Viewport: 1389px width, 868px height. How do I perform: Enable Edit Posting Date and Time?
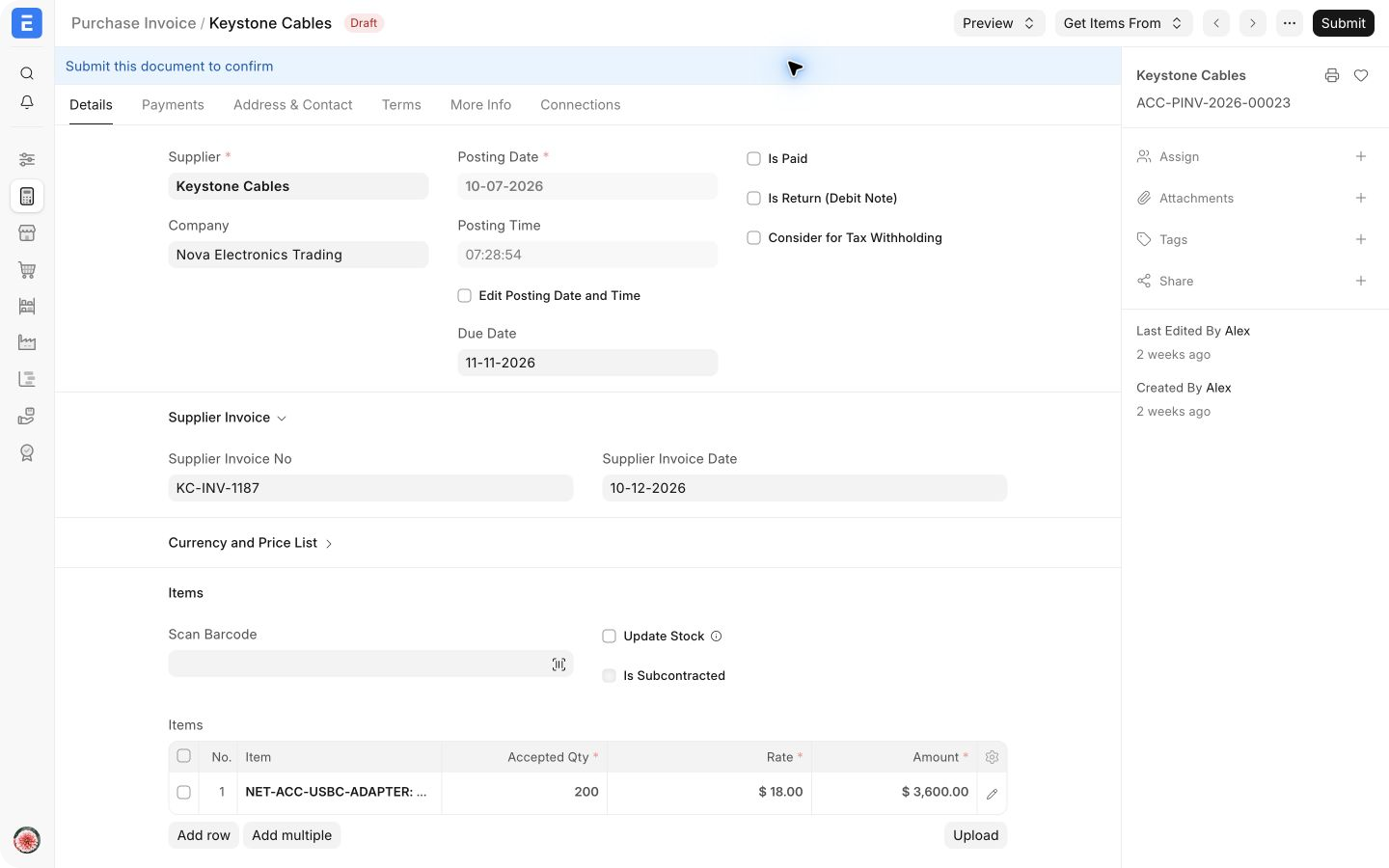(465, 295)
